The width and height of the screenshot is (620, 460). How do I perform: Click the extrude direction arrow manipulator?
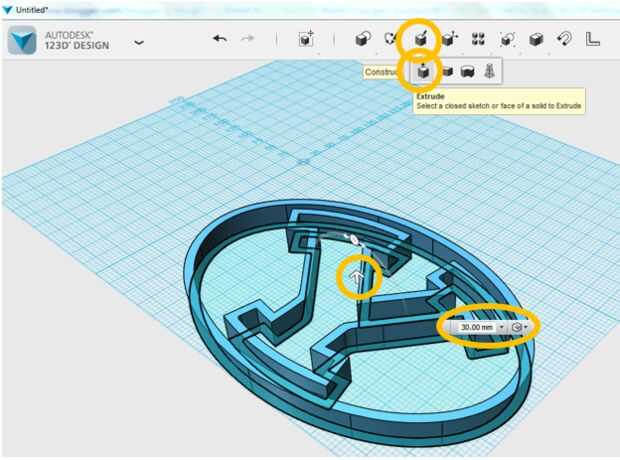pyautogui.click(x=357, y=277)
